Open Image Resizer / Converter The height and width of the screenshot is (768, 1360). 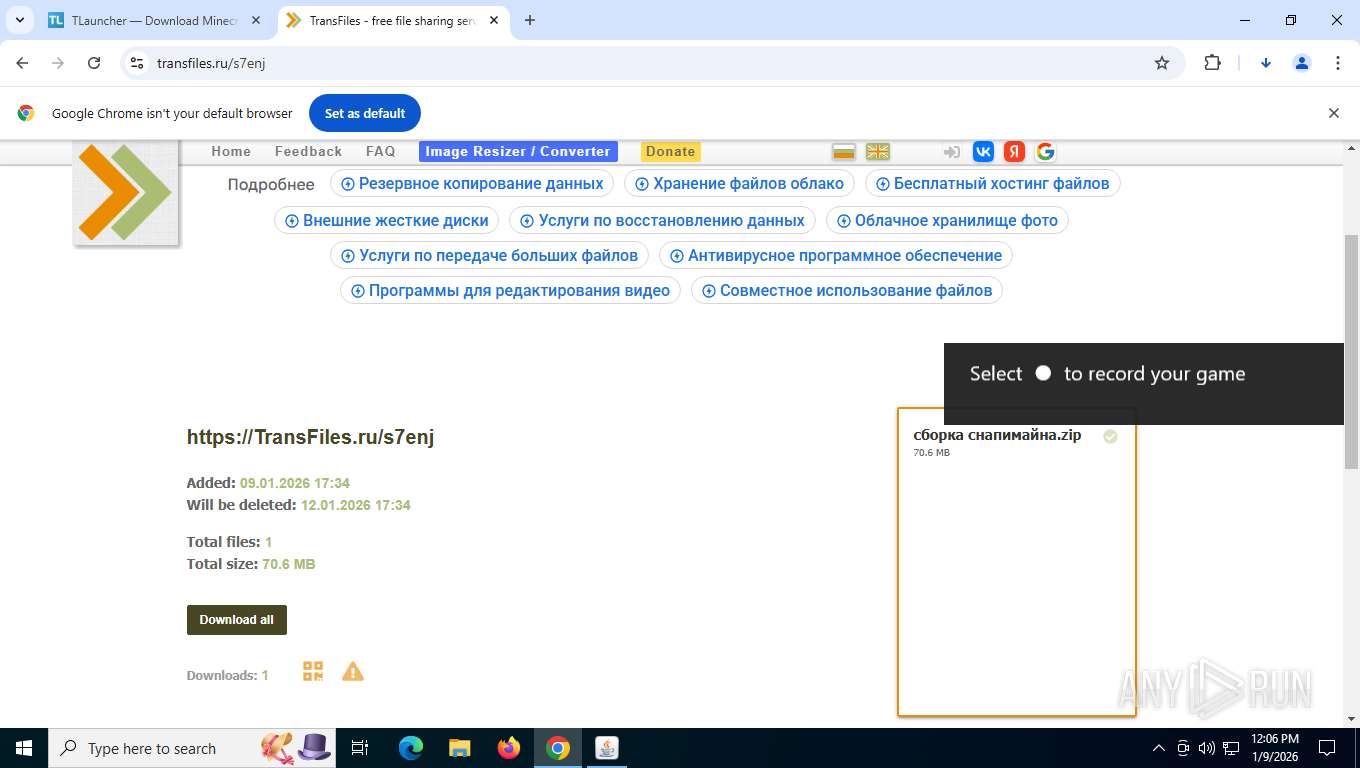pyautogui.click(x=518, y=151)
